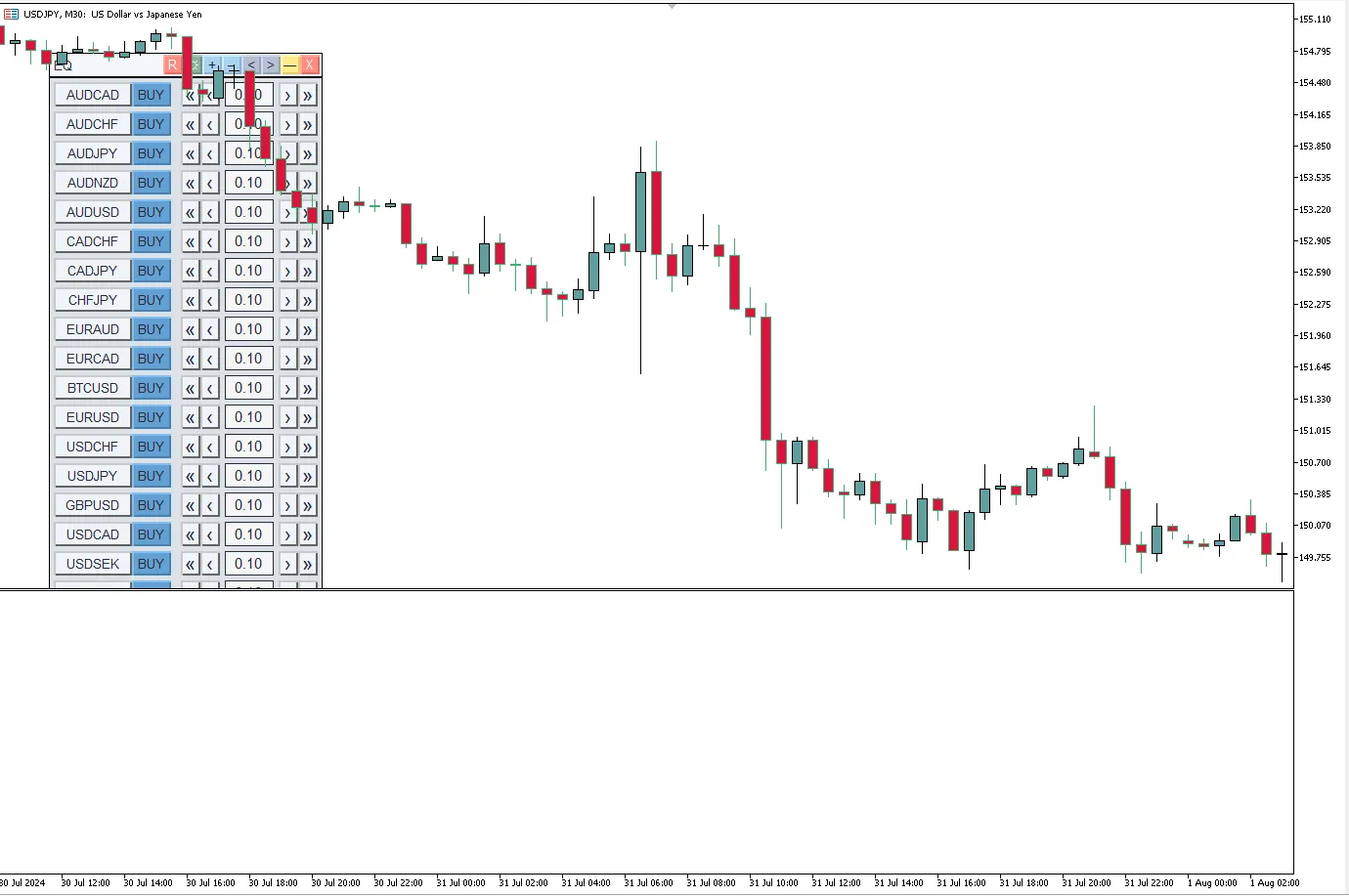The width and height of the screenshot is (1349, 896).
Task: Increase CADCHF lot with single-right arrow
Action: click(x=287, y=241)
